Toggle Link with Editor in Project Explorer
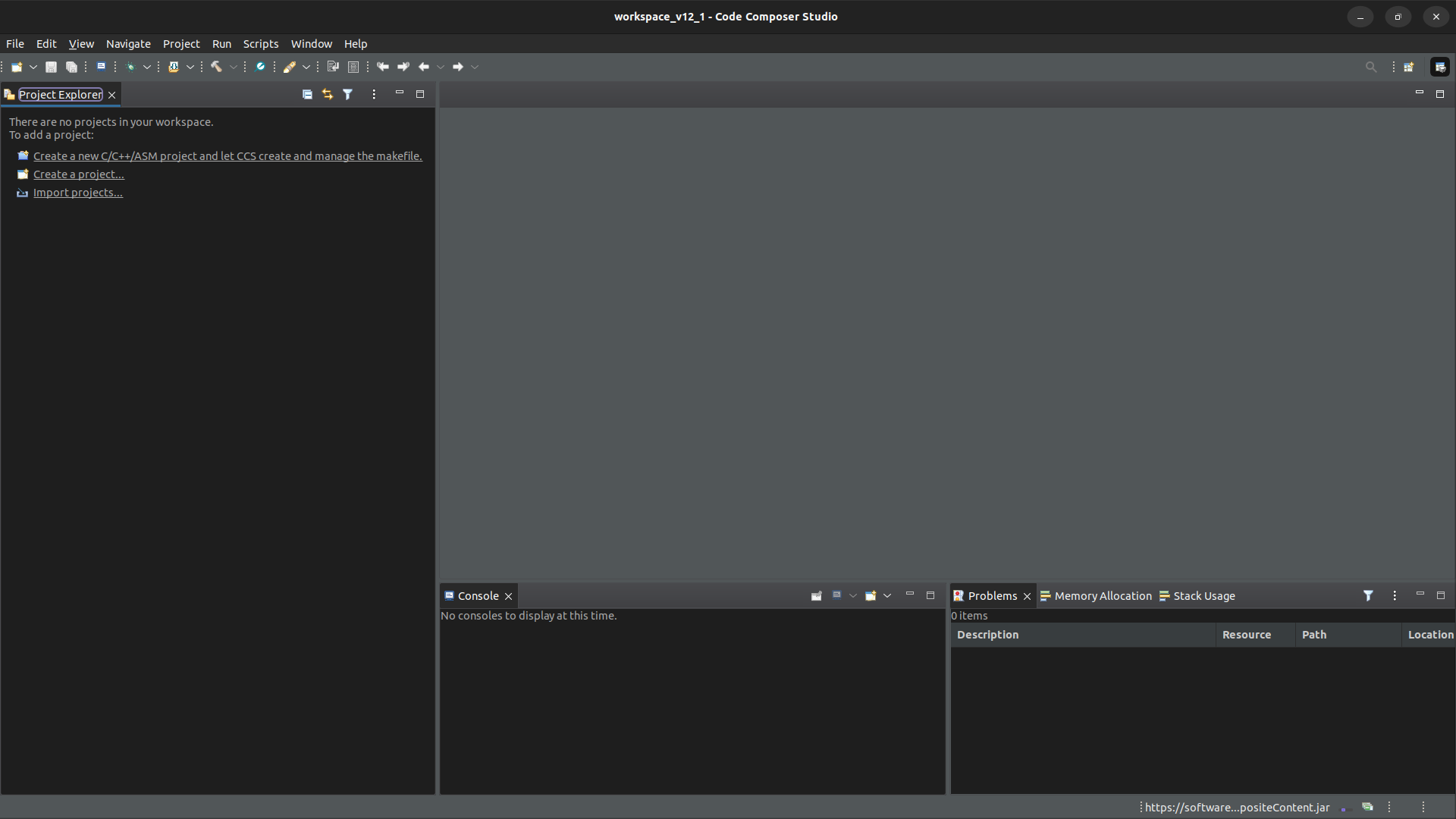1456x819 pixels. [328, 95]
